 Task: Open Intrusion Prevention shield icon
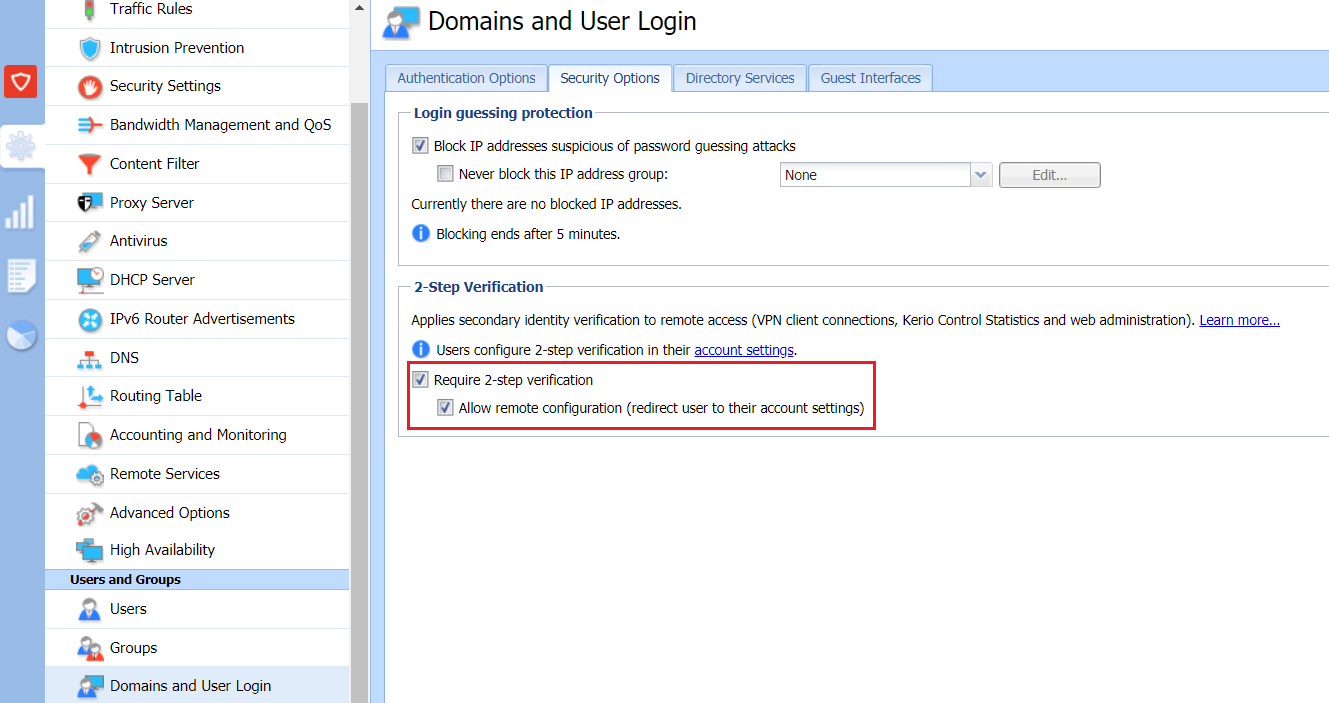[91, 48]
